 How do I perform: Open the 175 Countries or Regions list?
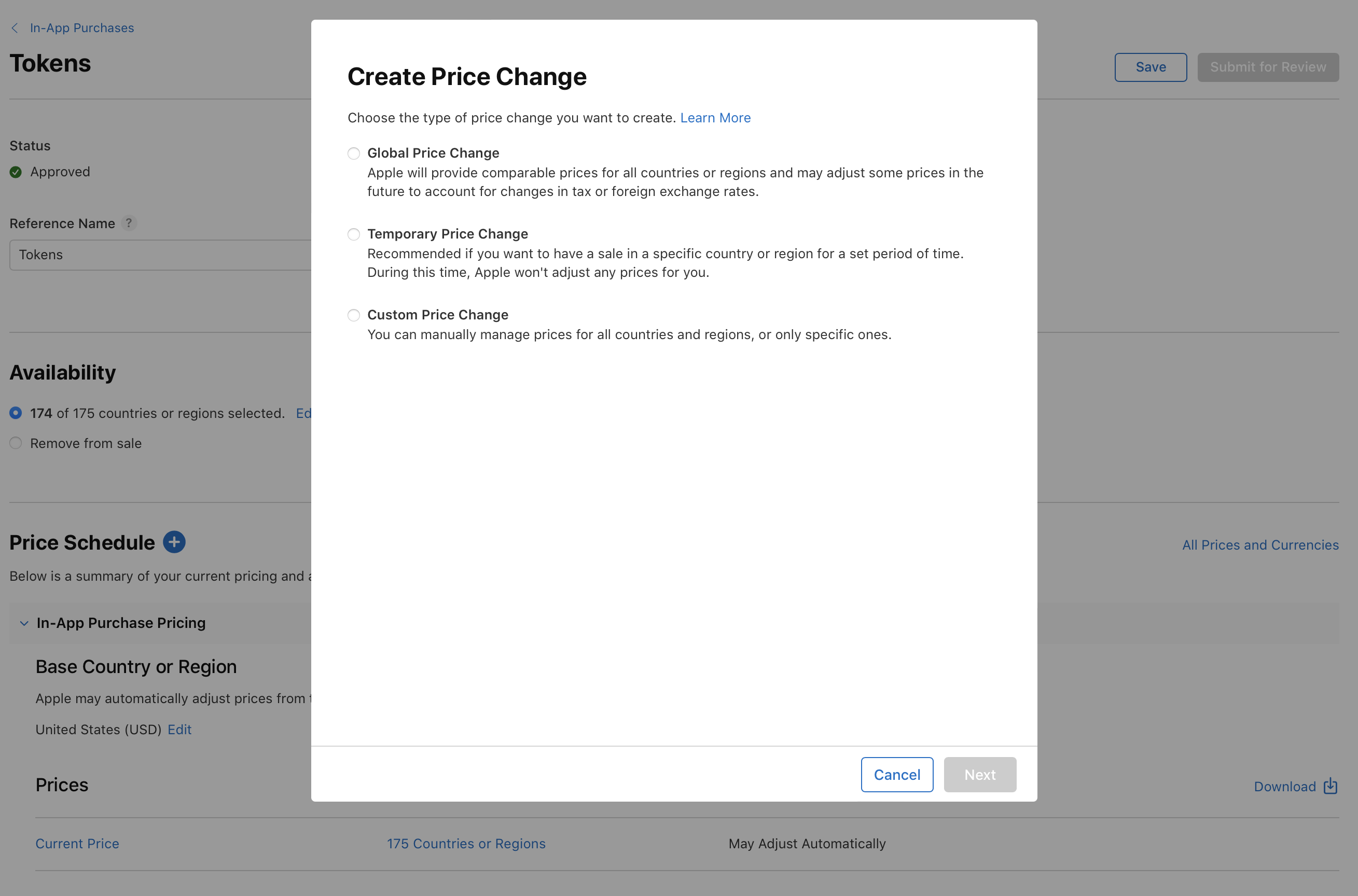pos(466,844)
